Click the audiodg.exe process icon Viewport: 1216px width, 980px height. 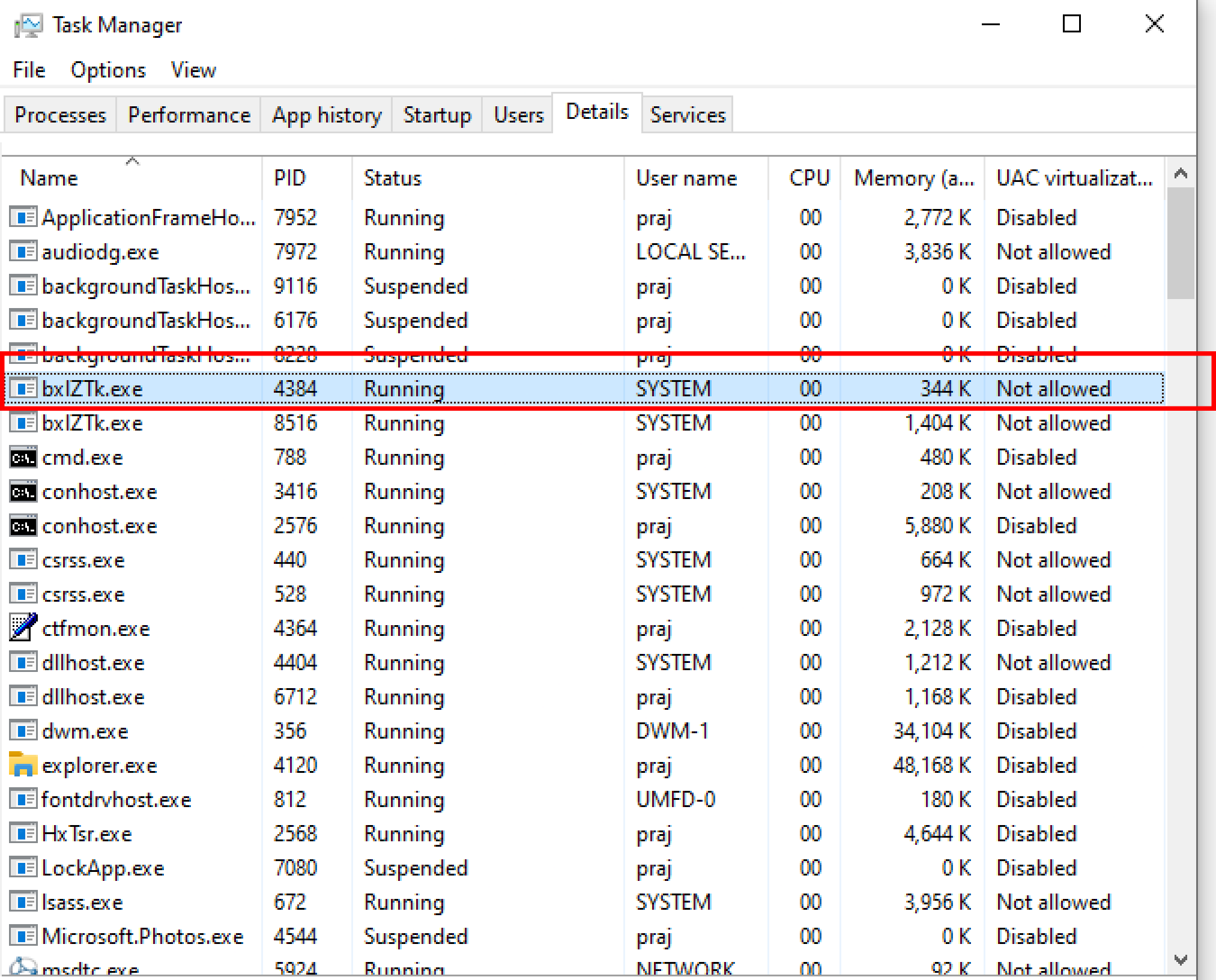tap(23, 252)
